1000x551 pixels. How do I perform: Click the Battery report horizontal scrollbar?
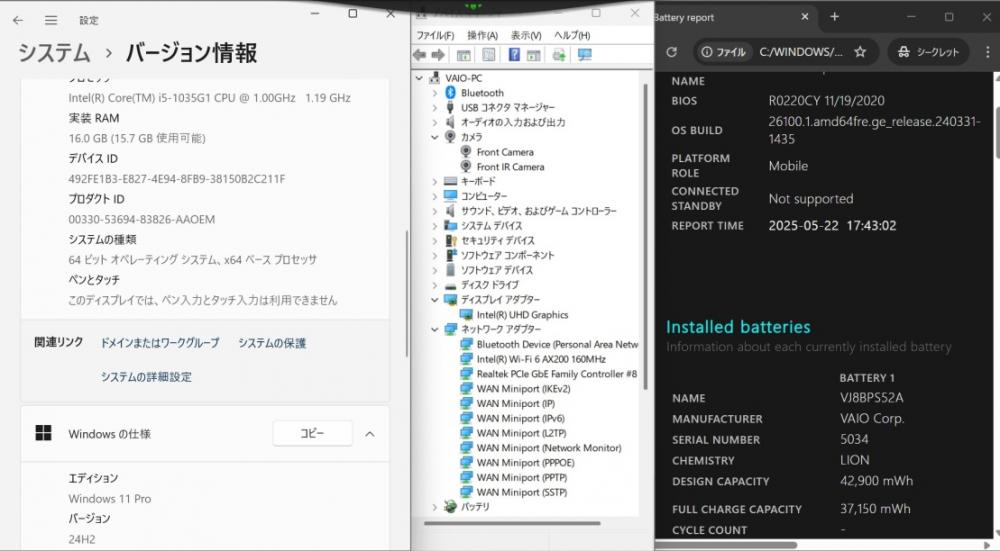tap(726, 545)
